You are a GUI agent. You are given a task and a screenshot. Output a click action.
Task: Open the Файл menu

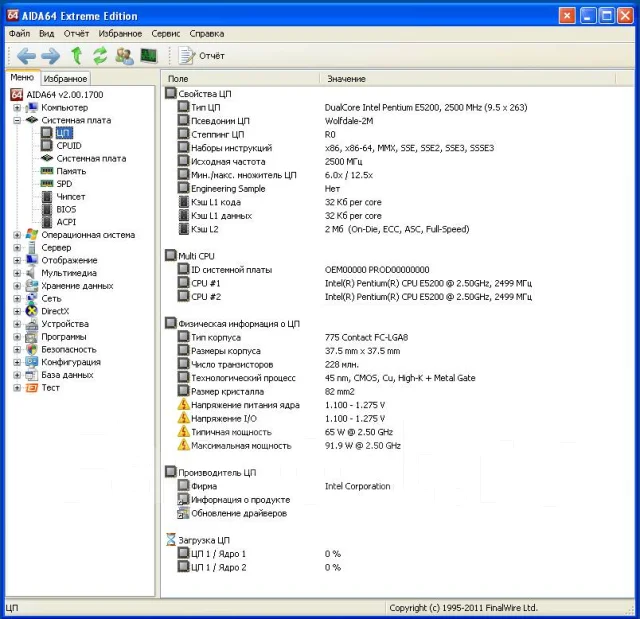[x=19, y=33]
